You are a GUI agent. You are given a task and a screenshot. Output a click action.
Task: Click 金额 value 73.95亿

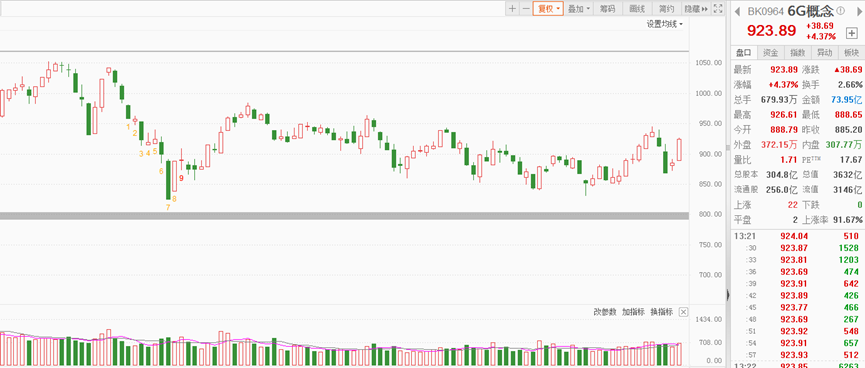(847, 100)
